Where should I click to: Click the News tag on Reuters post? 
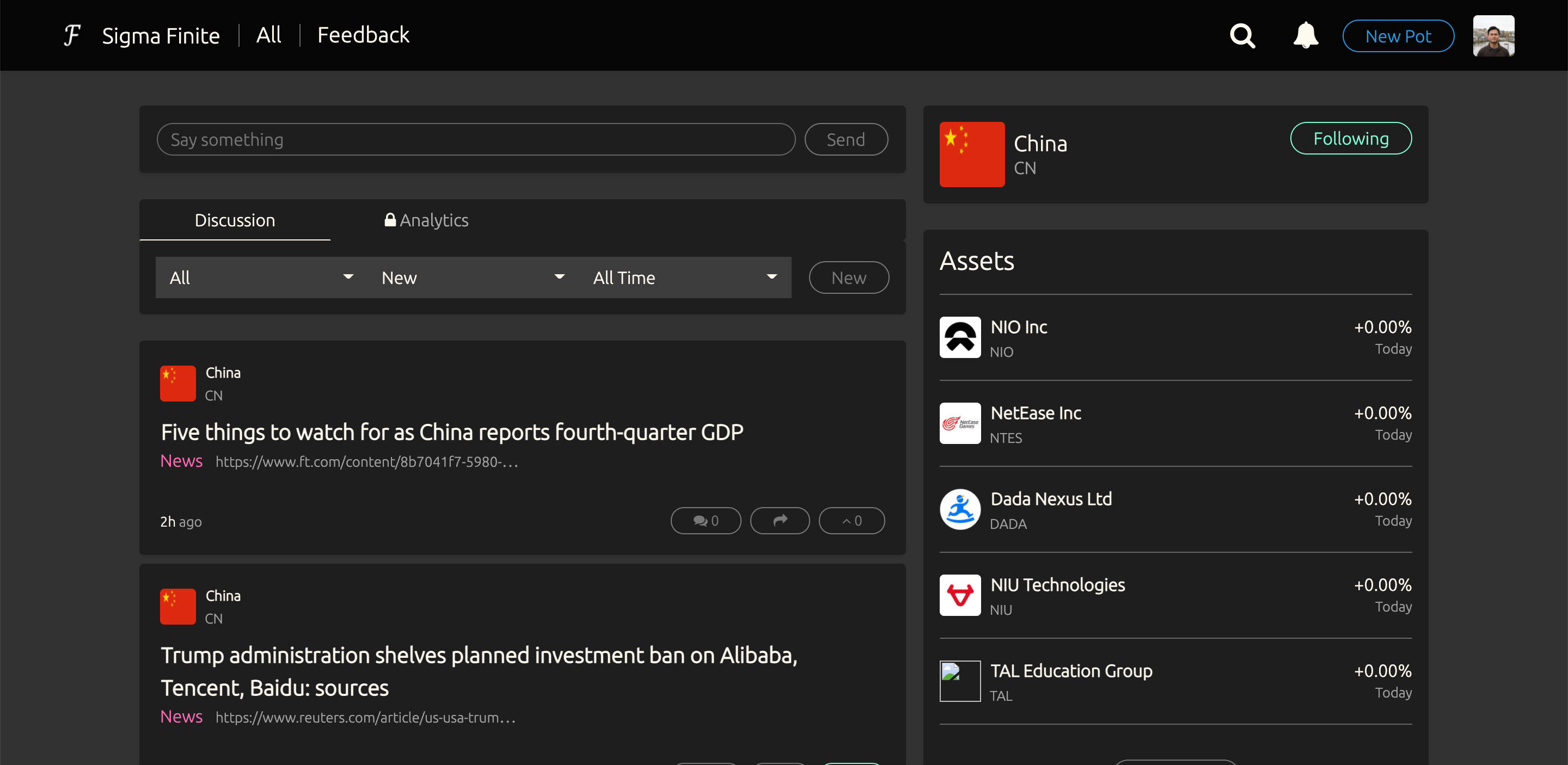point(181,717)
